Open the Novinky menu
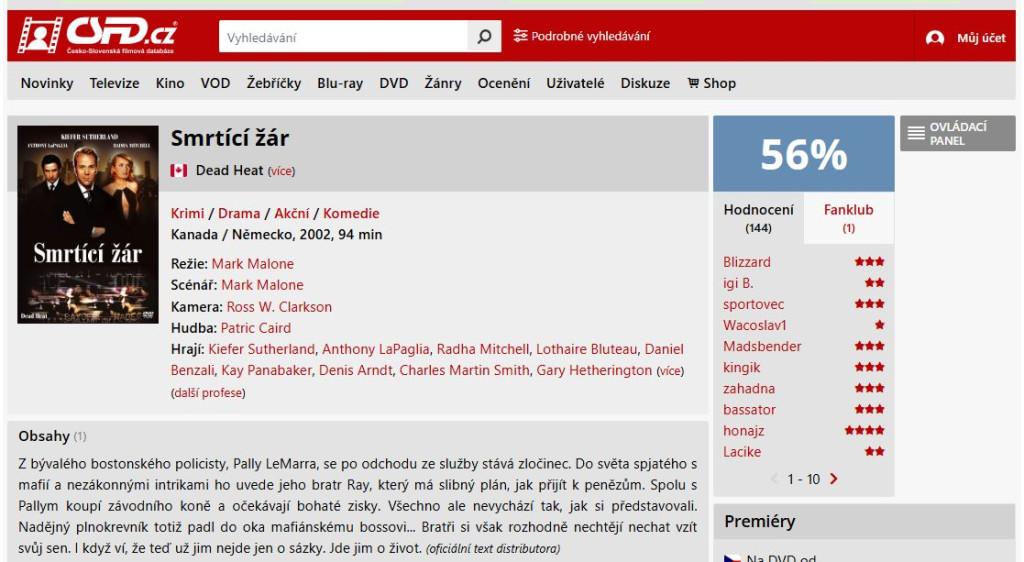This screenshot has height=562, width=1024. [47, 83]
